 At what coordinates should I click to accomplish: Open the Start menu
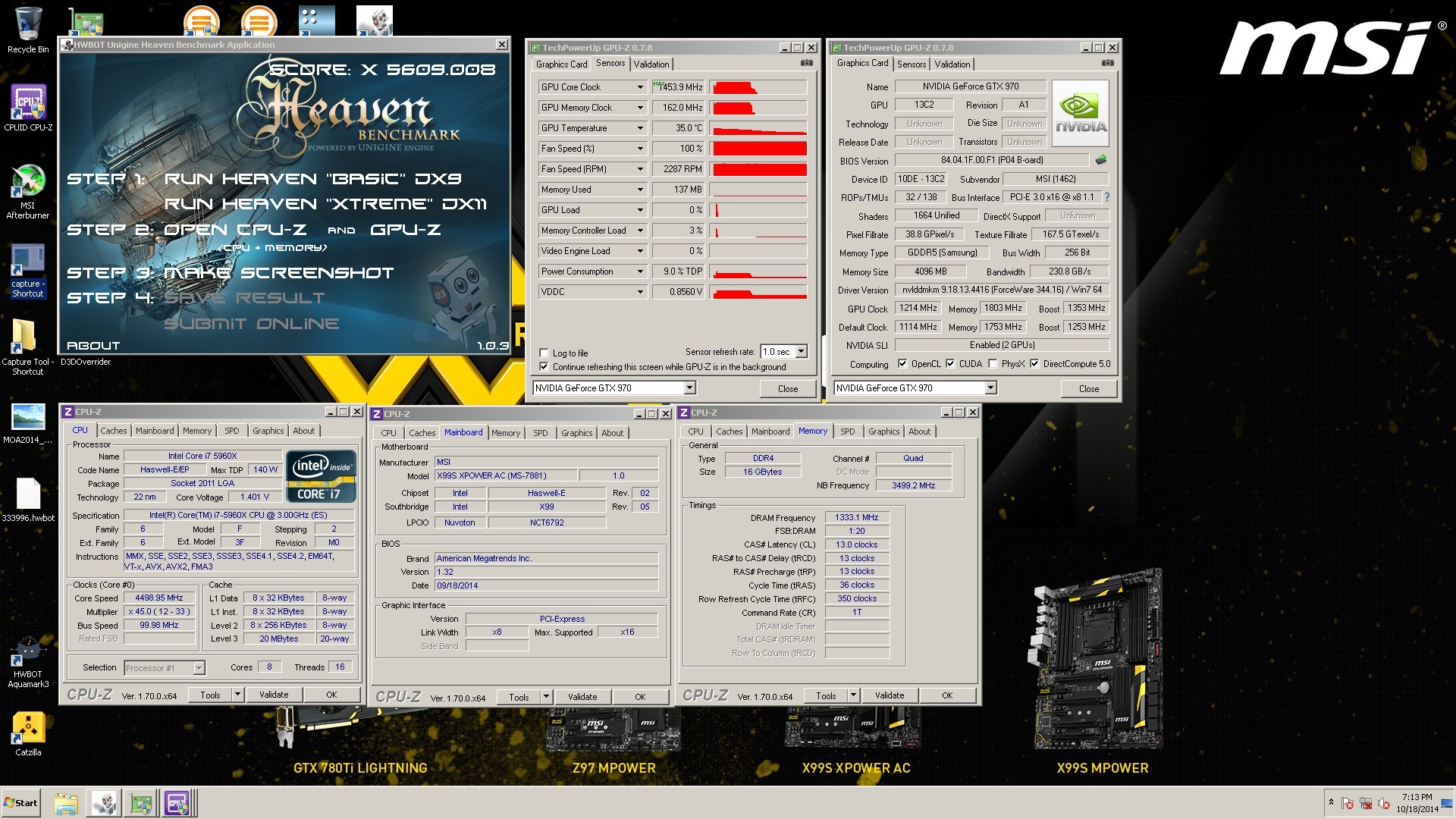click(x=21, y=803)
